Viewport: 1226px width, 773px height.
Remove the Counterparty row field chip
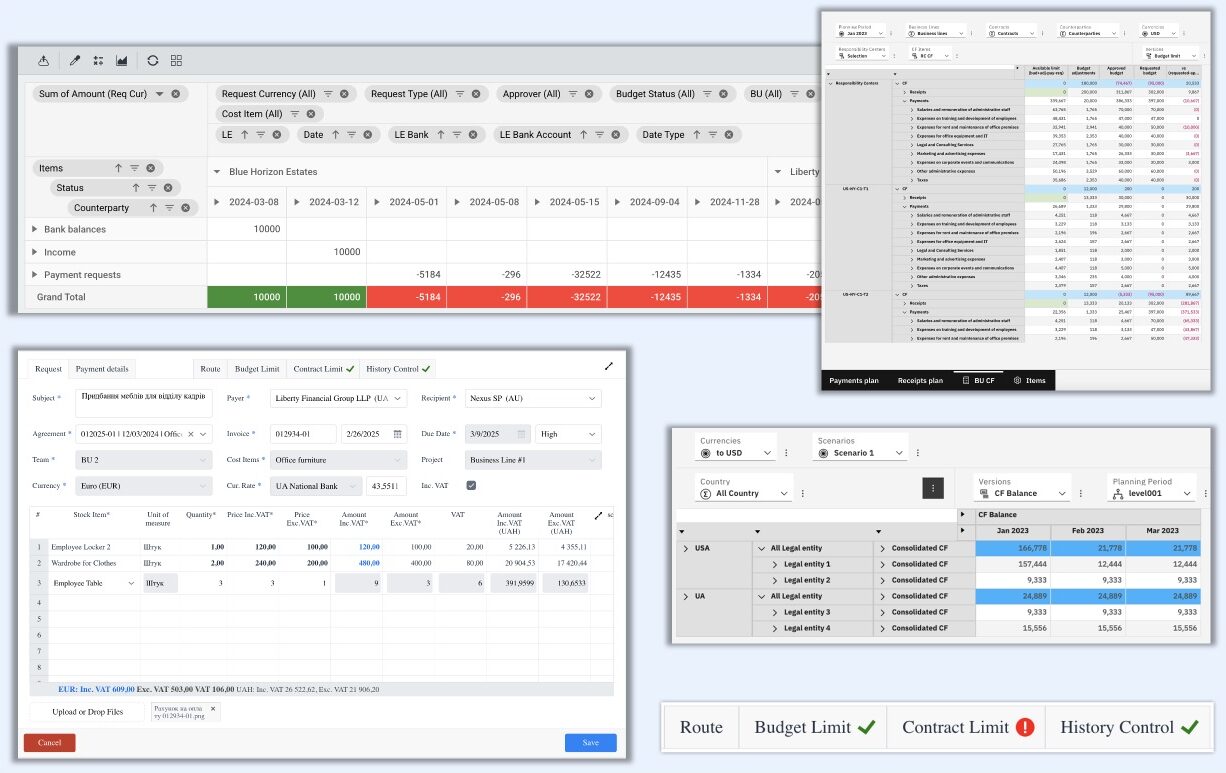pyautogui.click(x=185, y=208)
